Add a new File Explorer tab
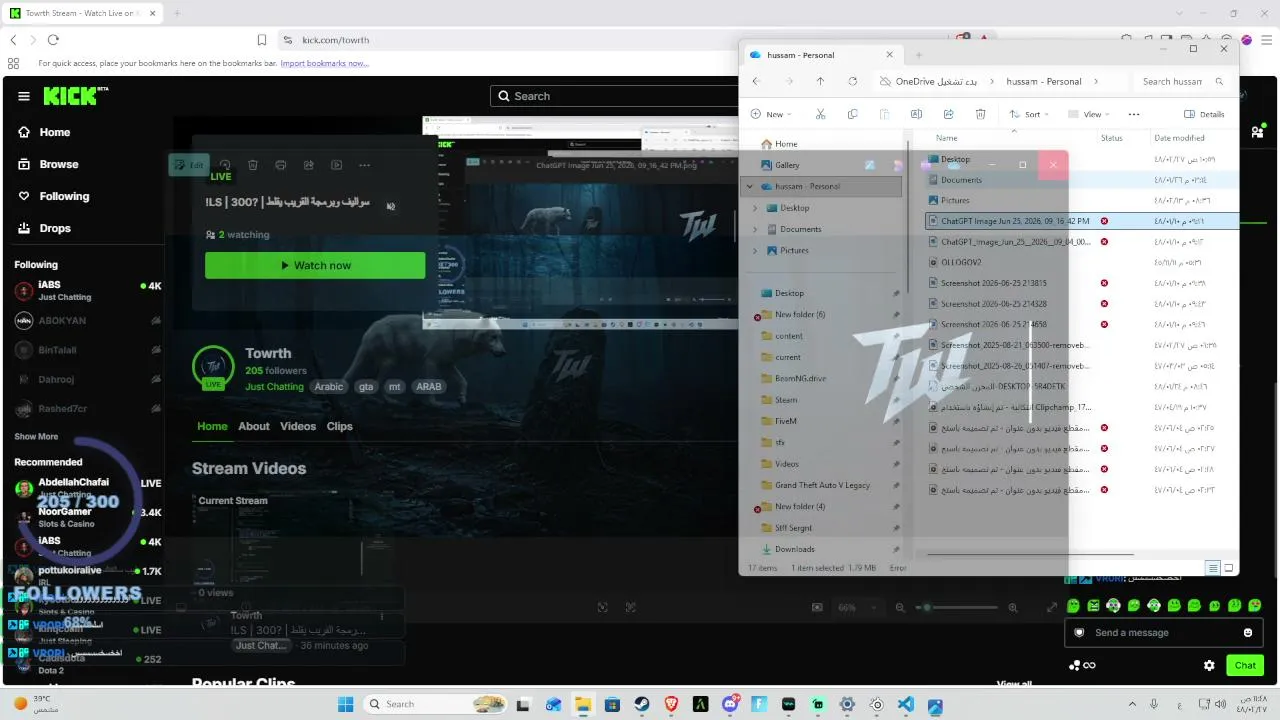 coord(918,55)
